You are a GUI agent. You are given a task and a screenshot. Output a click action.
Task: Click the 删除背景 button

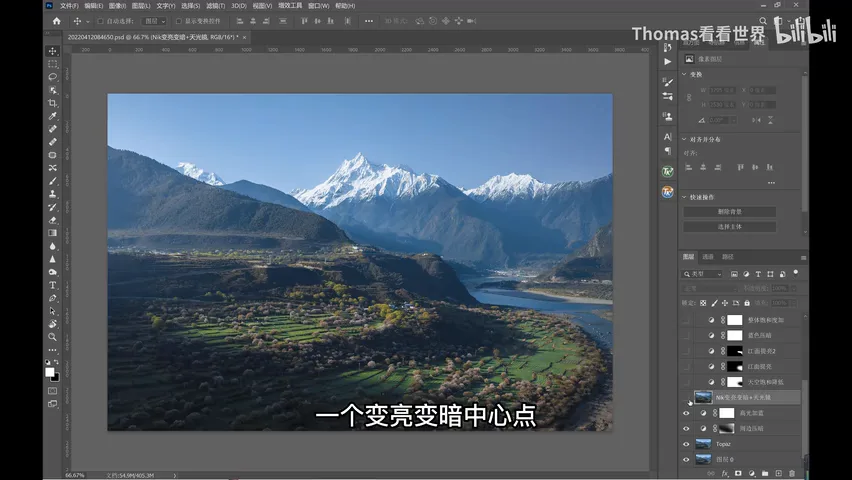729,211
